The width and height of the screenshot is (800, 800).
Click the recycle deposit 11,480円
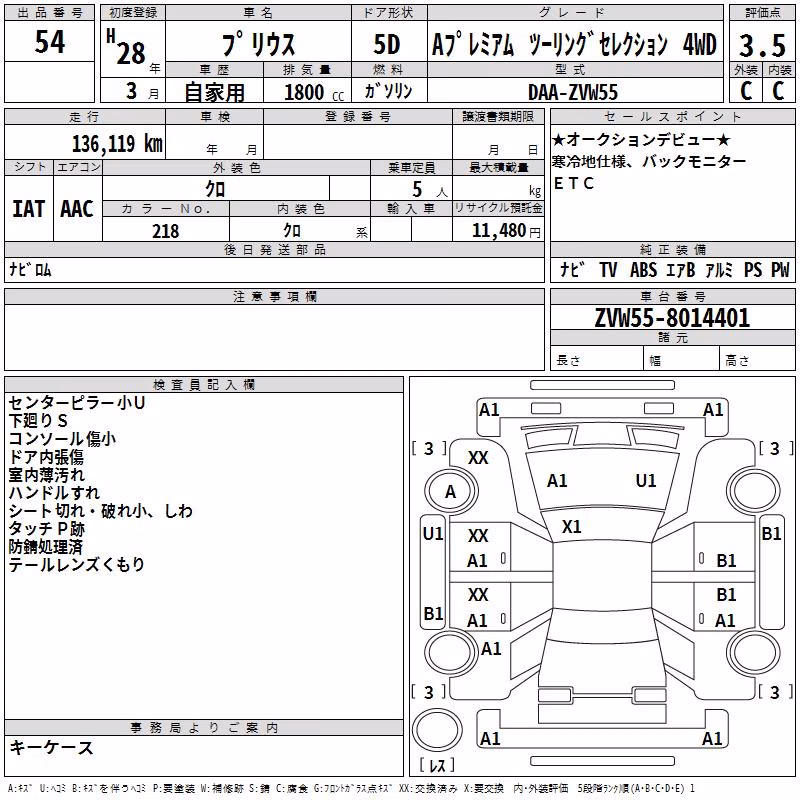506,231
